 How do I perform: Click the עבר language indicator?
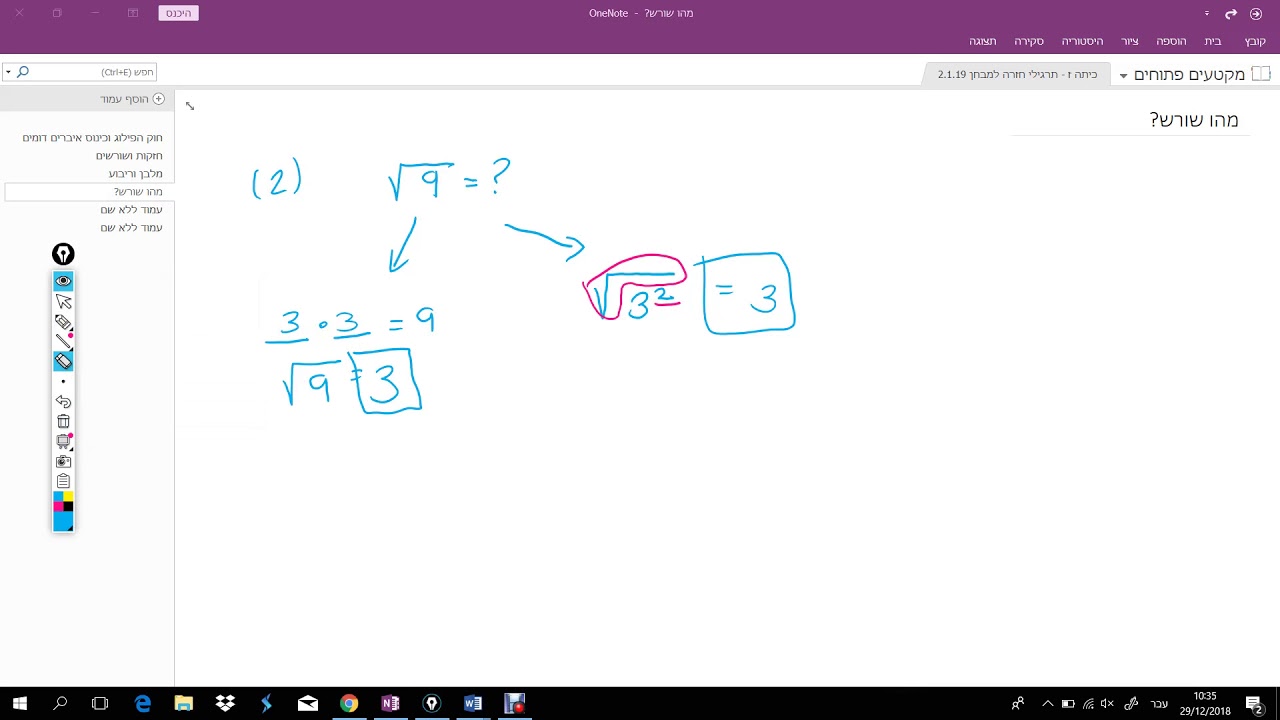pos(1159,703)
